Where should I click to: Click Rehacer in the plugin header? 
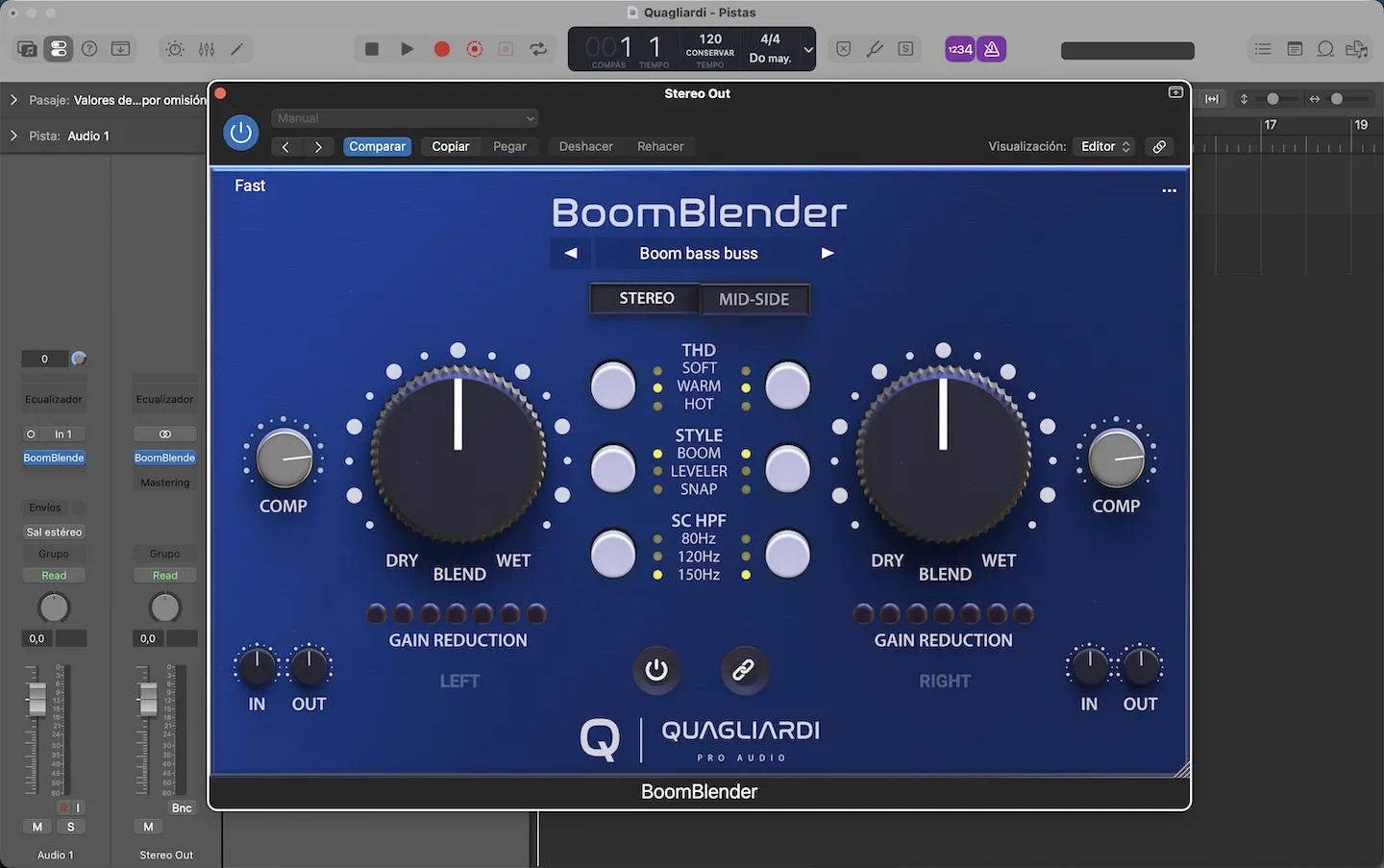[x=660, y=147]
